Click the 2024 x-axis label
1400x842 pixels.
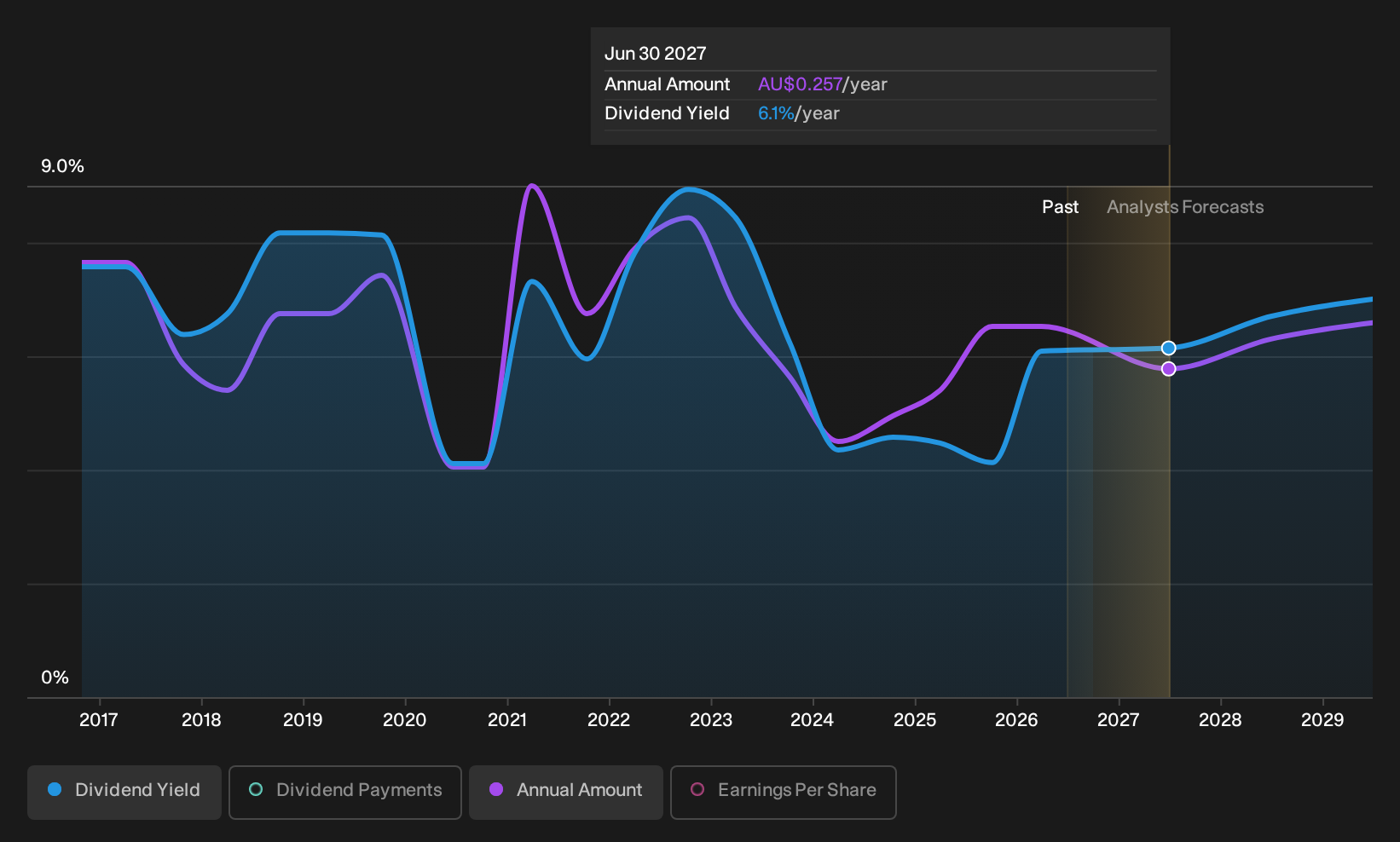click(x=813, y=720)
